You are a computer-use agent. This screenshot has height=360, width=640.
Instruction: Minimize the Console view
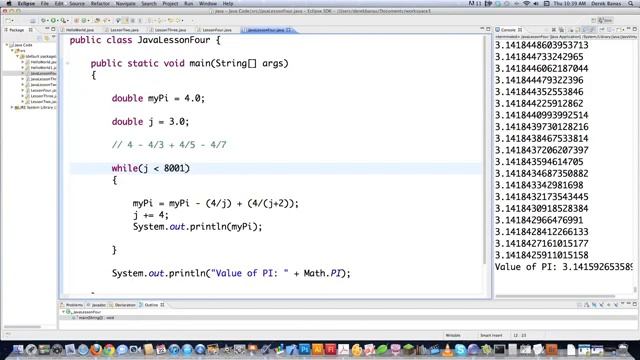coord(629,29)
